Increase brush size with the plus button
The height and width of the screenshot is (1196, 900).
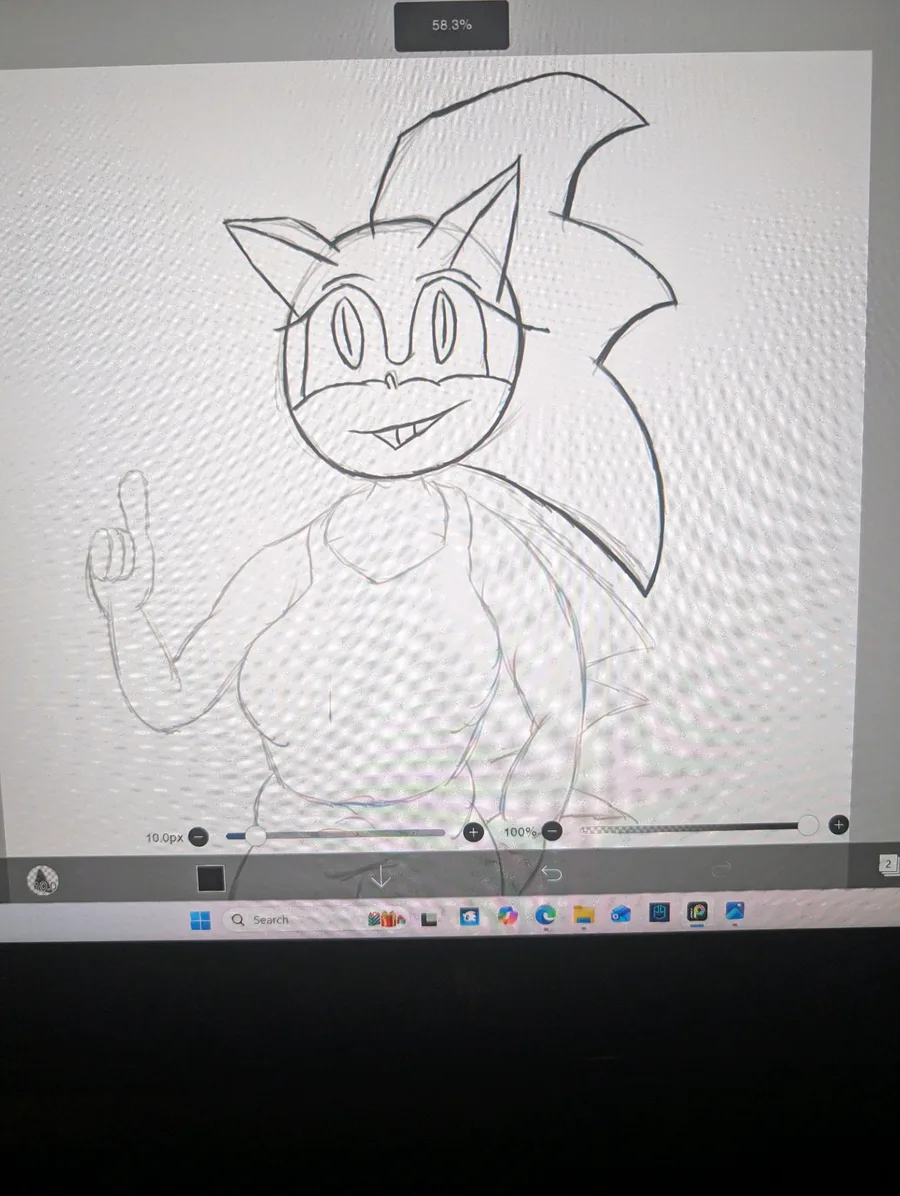click(473, 832)
